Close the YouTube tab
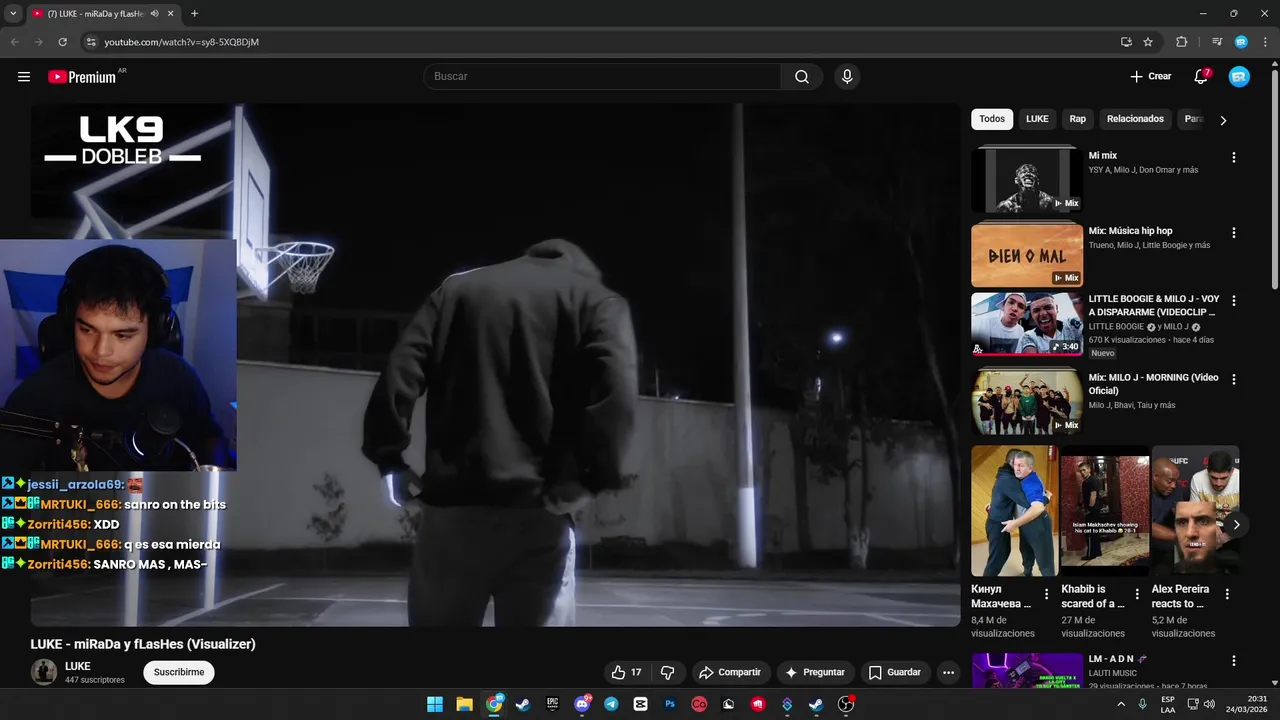Screen dimensions: 1280x720 171,13
